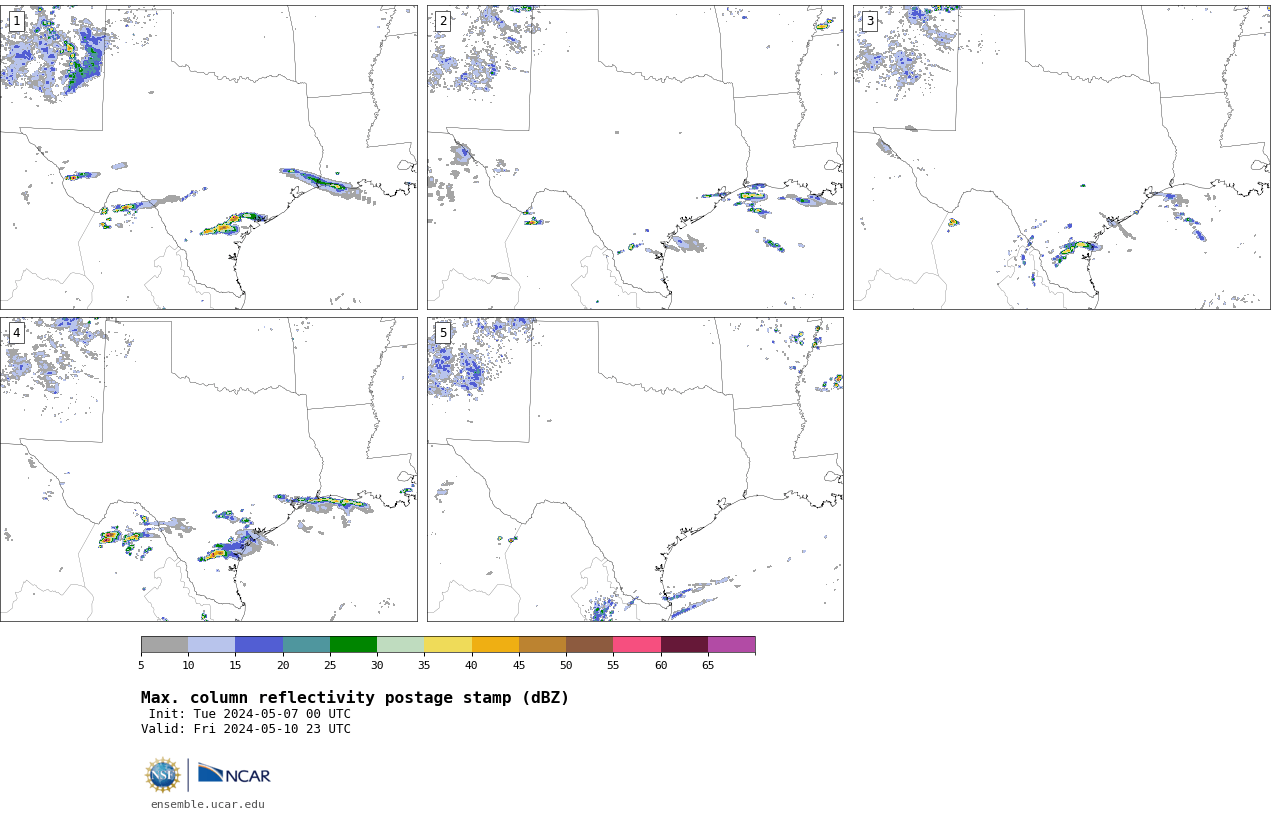
Task: Open ensemble member 3 reflectivity map
Action: [x=1061, y=157]
